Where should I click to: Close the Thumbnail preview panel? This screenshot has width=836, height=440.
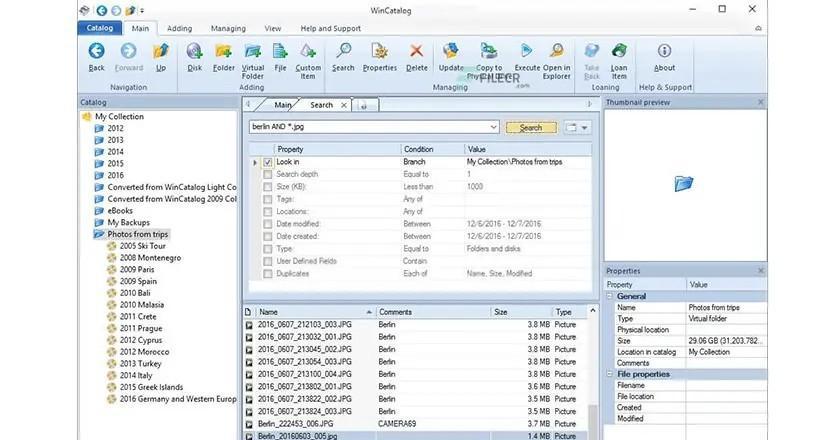pyautogui.click(x=761, y=102)
